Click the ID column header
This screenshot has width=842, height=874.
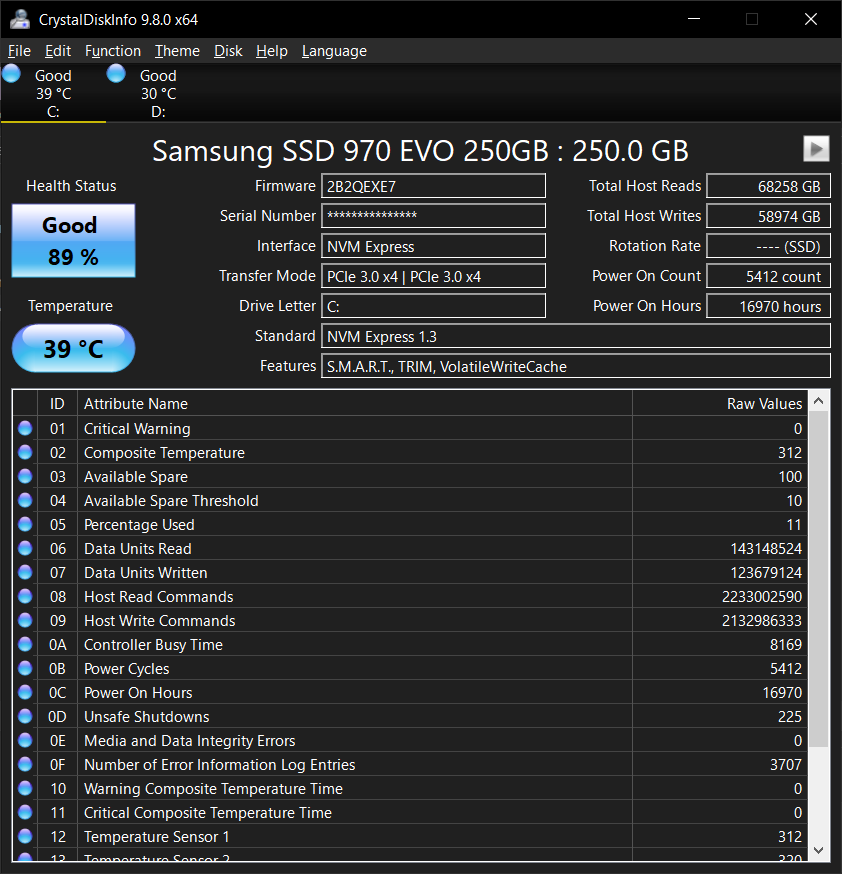click(57, 404)
